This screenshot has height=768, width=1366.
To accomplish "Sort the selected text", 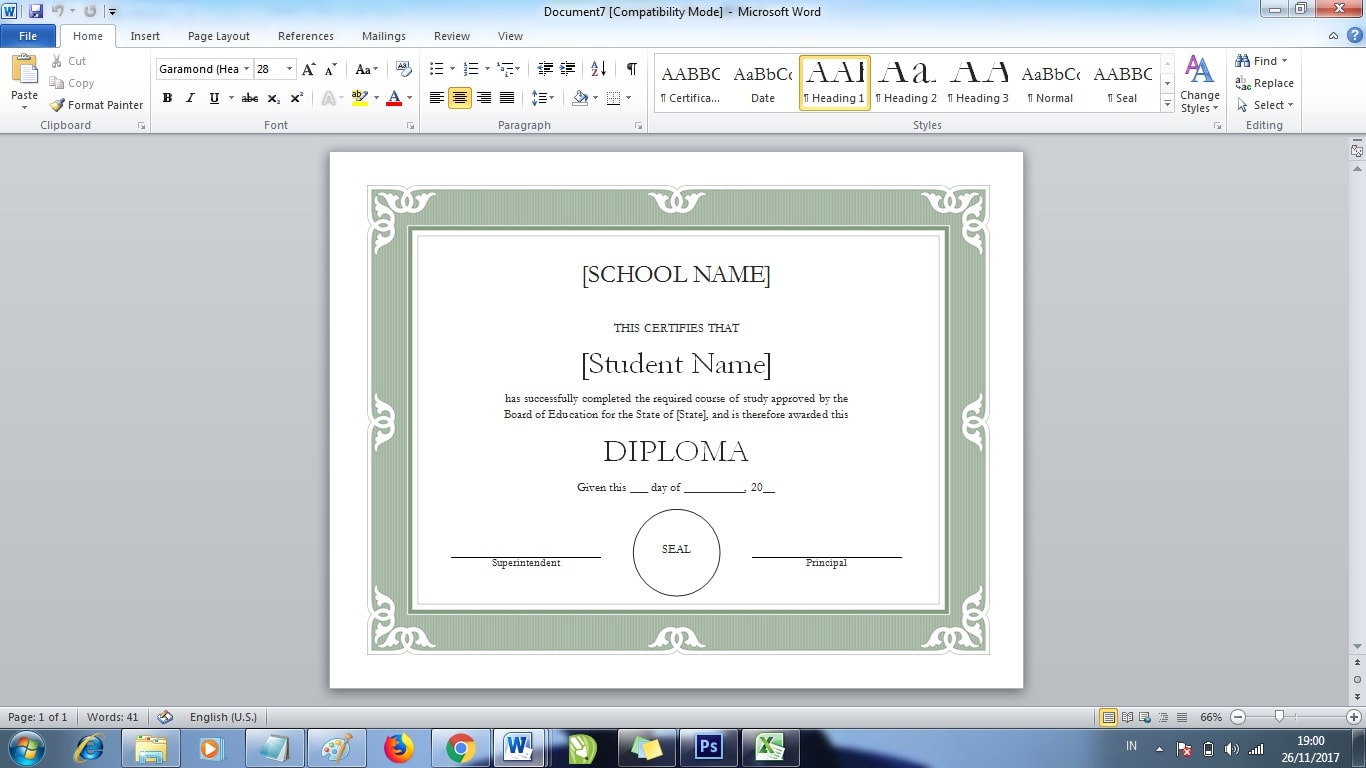I will pyautogui.click(x=599, y=69).
